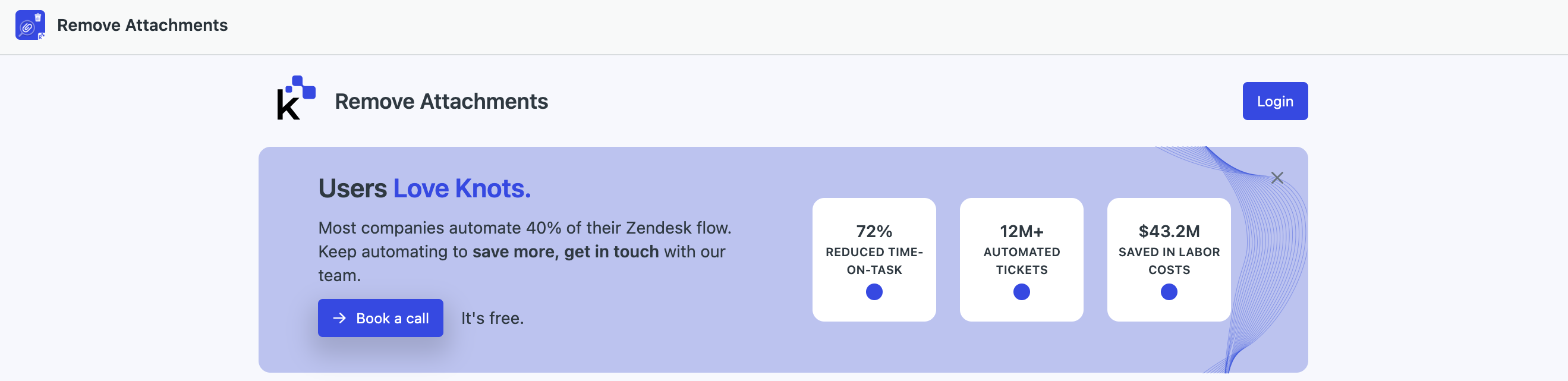Click the blue dot under 72% Reduced Time-On-Task
The height and width of the screenshot is (381, 1568).
click(874, 292)
